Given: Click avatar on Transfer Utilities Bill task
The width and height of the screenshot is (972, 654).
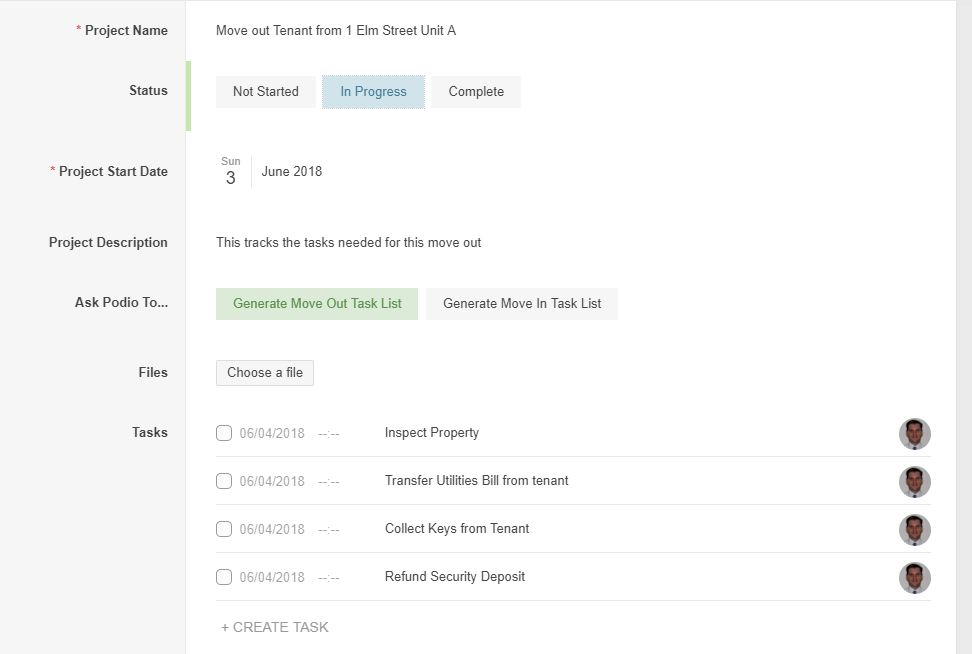Looking at the screenshot, I should click(914, 482).
